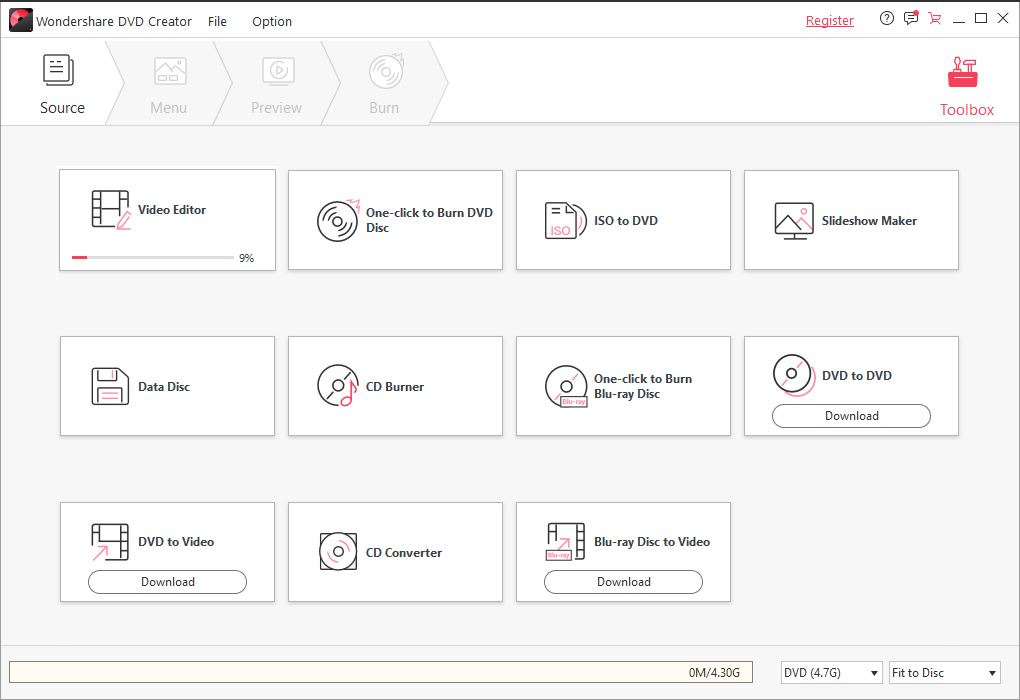The image size is (1020, 700).
Task: Click the Toolbox label text
Action: click(967, 110)
